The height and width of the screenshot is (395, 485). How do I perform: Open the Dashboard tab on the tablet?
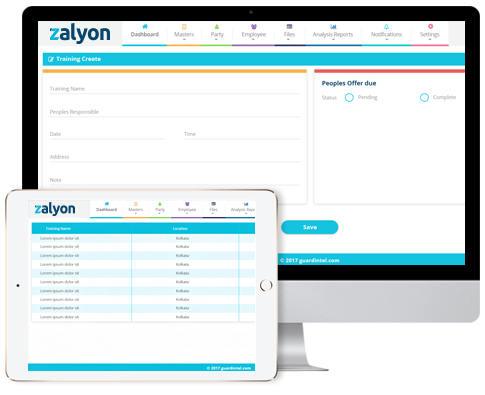(106, 209)
